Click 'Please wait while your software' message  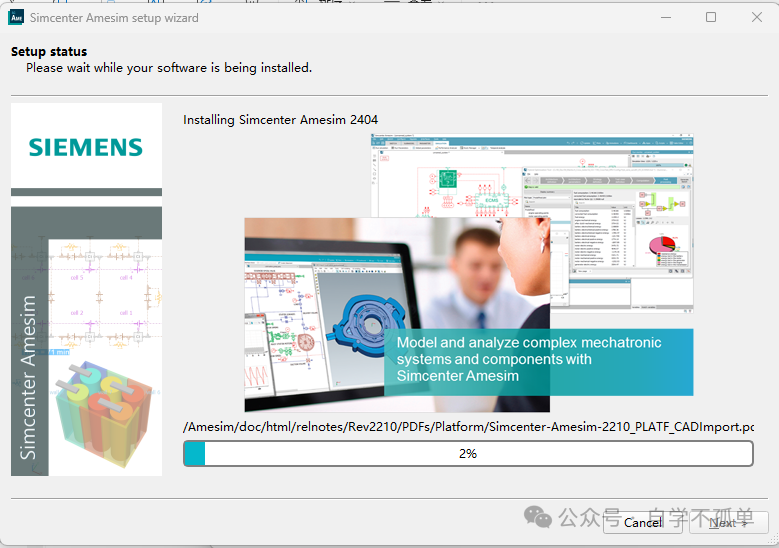[x=169, y=68]
